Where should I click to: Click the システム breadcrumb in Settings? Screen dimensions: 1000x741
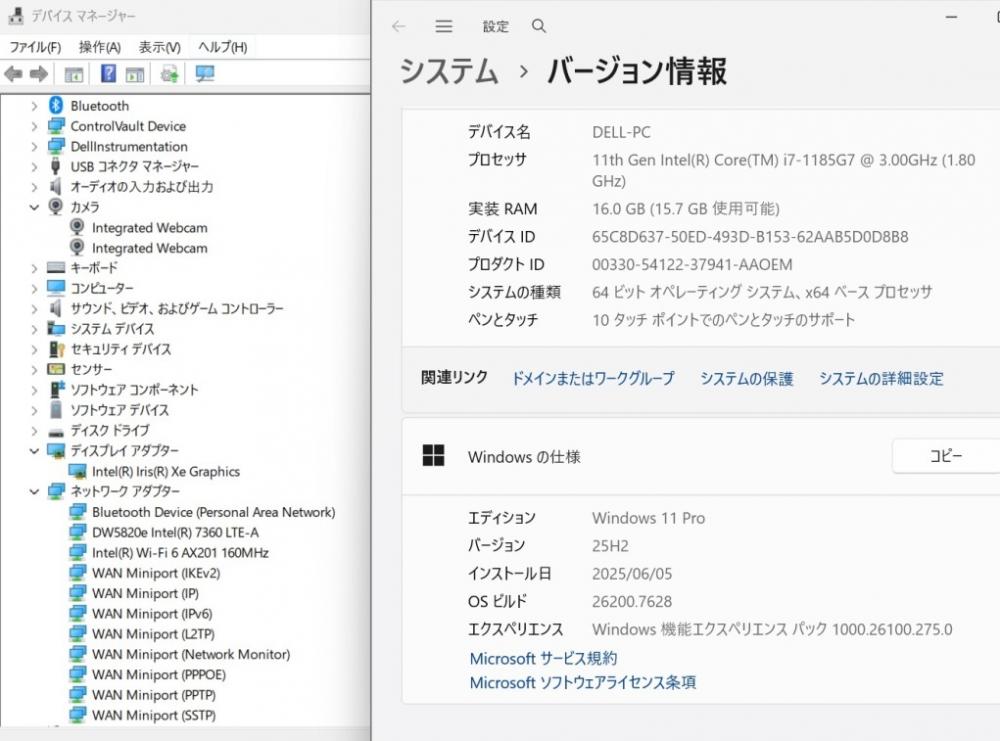point(449,71)
